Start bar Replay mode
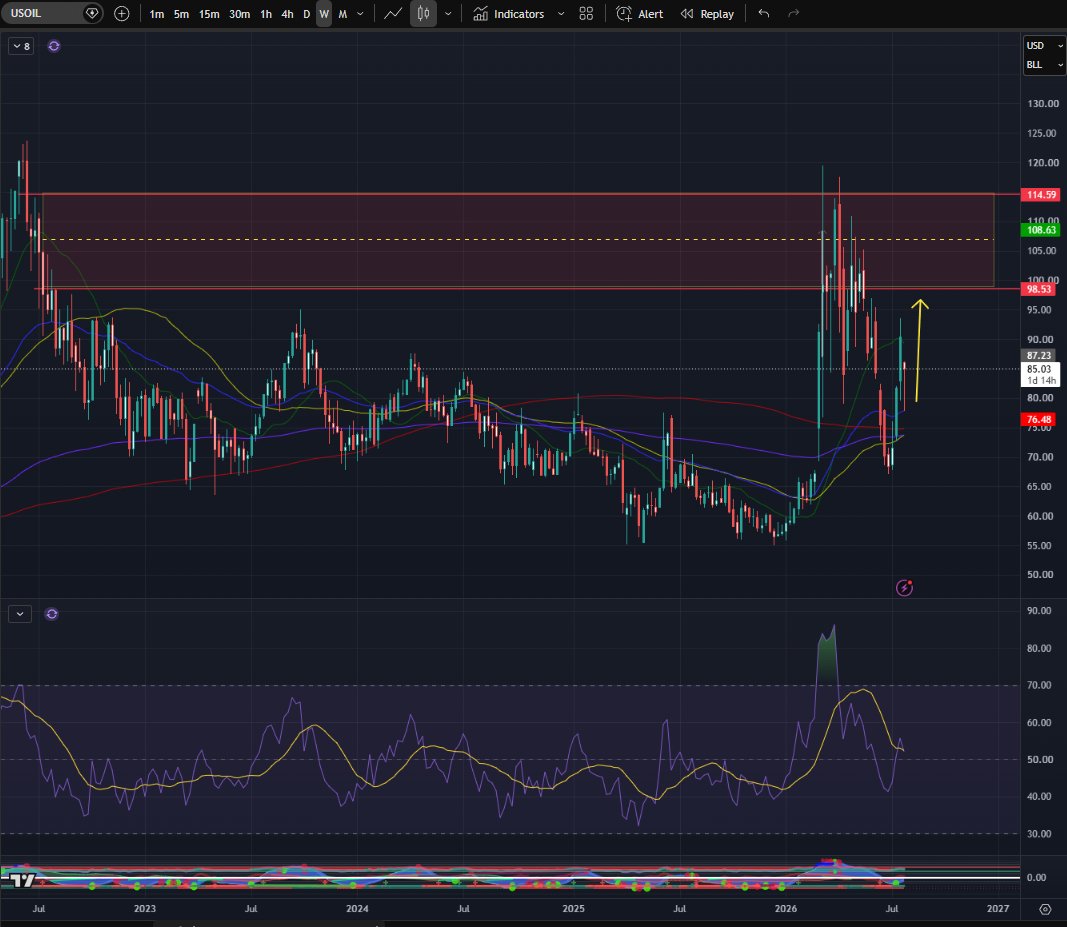 [x=707, y=14]
